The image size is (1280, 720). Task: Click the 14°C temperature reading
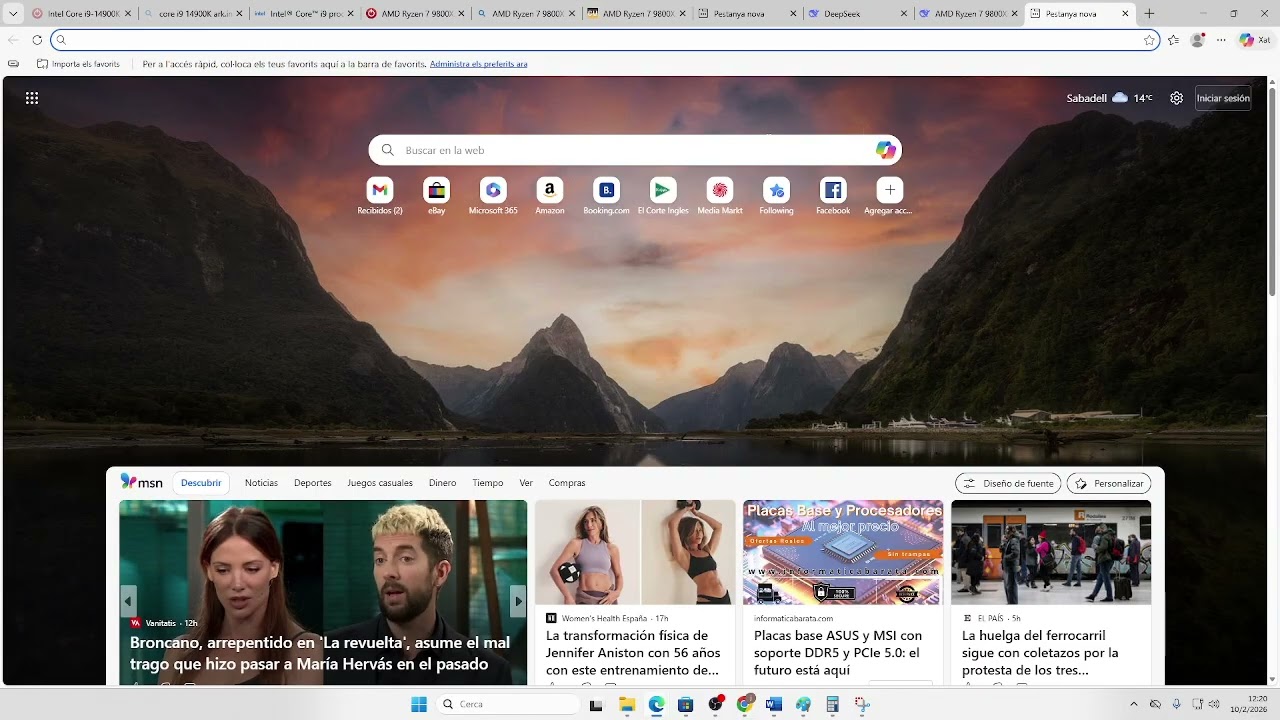[x=1143, y=98]
